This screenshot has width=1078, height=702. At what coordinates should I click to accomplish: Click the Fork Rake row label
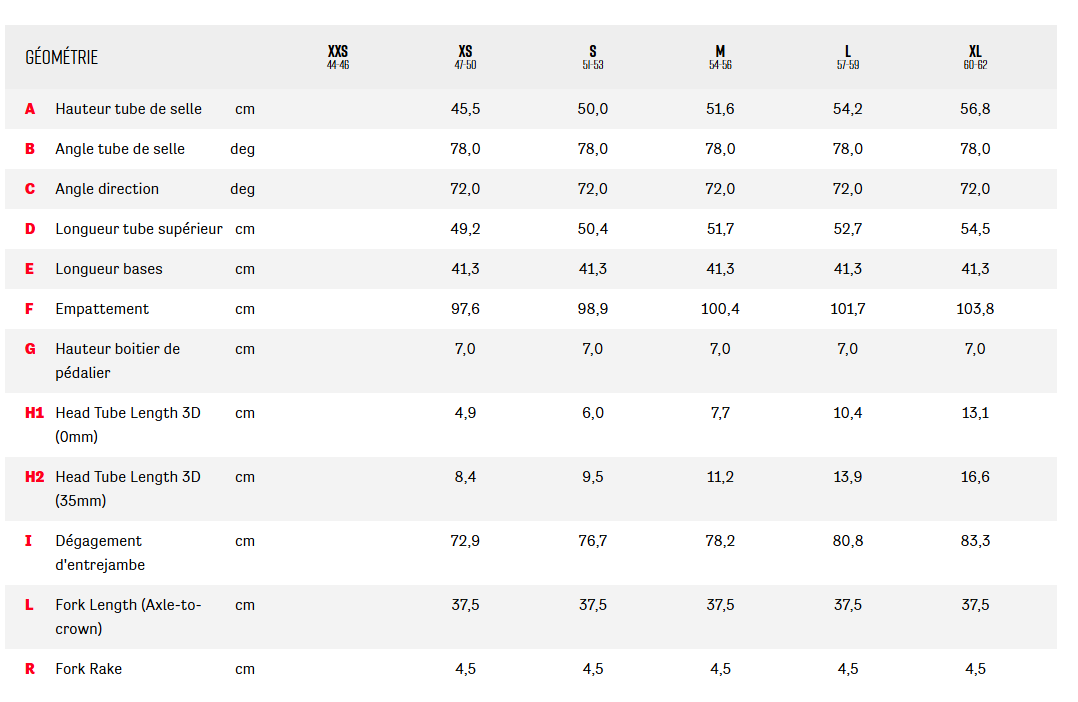point(89,669)
